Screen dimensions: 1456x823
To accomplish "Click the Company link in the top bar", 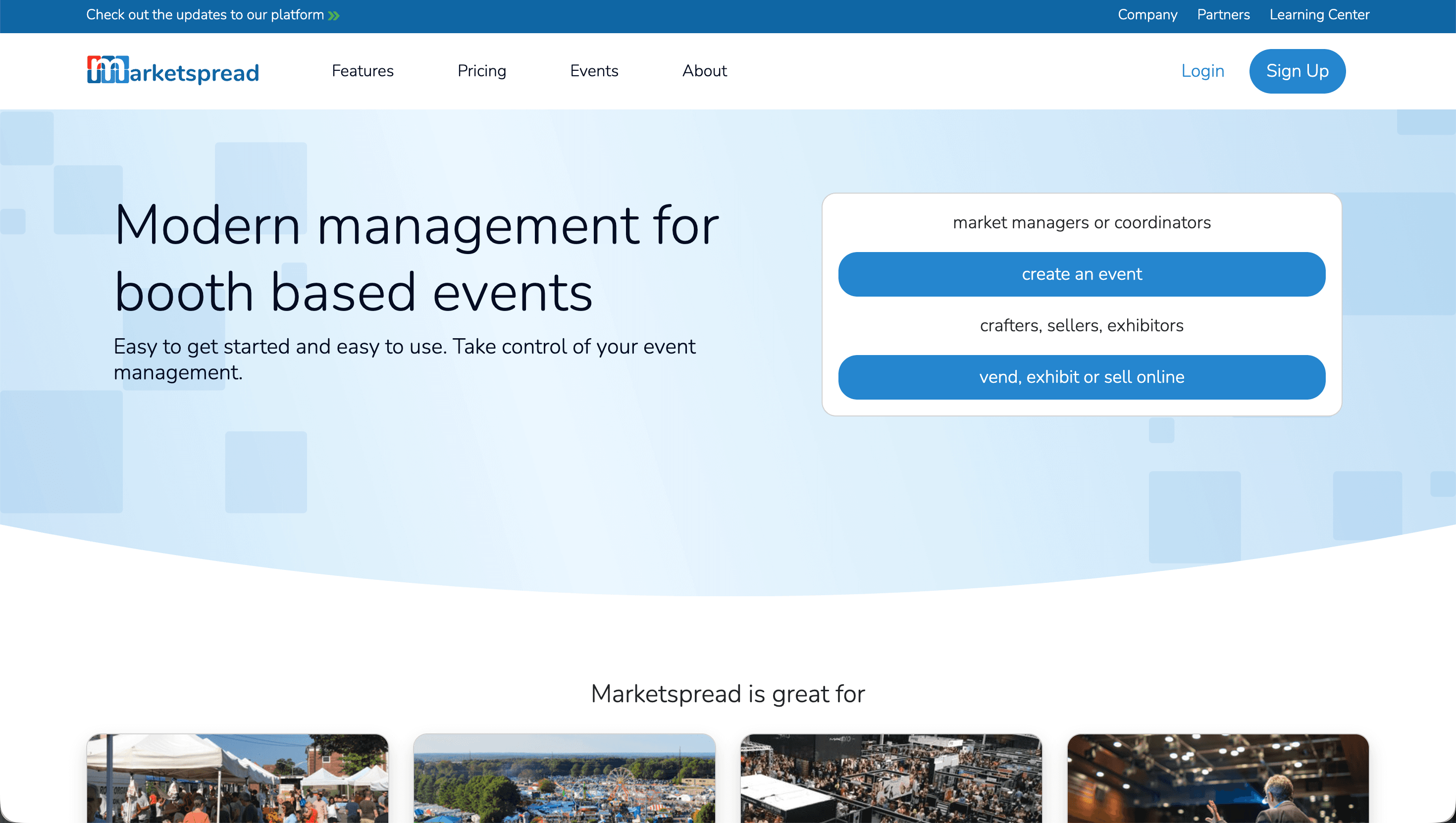I will click(1147, 15).
